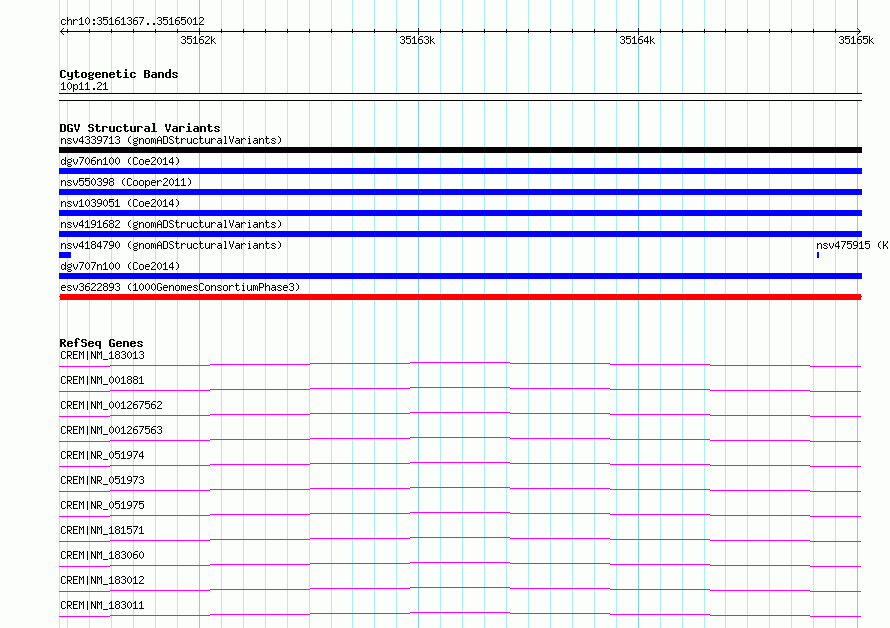Select the DGV Structural Variants track heading
This screenshot has height=628, width=890.
tap(140, 128)
